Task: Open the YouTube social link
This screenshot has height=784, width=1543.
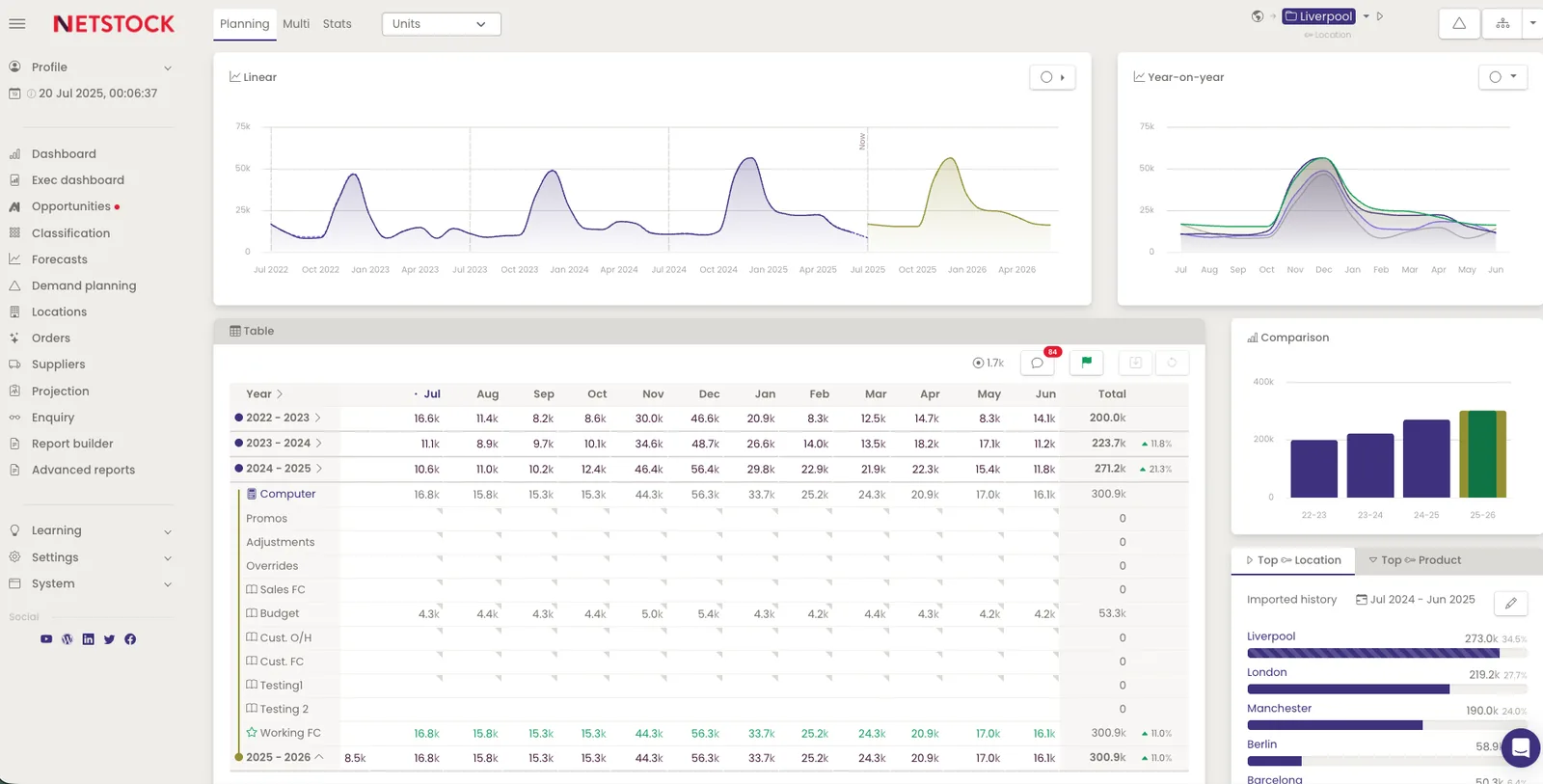Action: pyautogui.click(x=46, y=639)
